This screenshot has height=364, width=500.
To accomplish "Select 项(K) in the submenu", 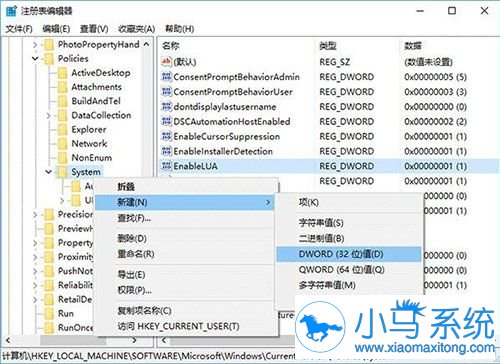I will click(349, 202).
